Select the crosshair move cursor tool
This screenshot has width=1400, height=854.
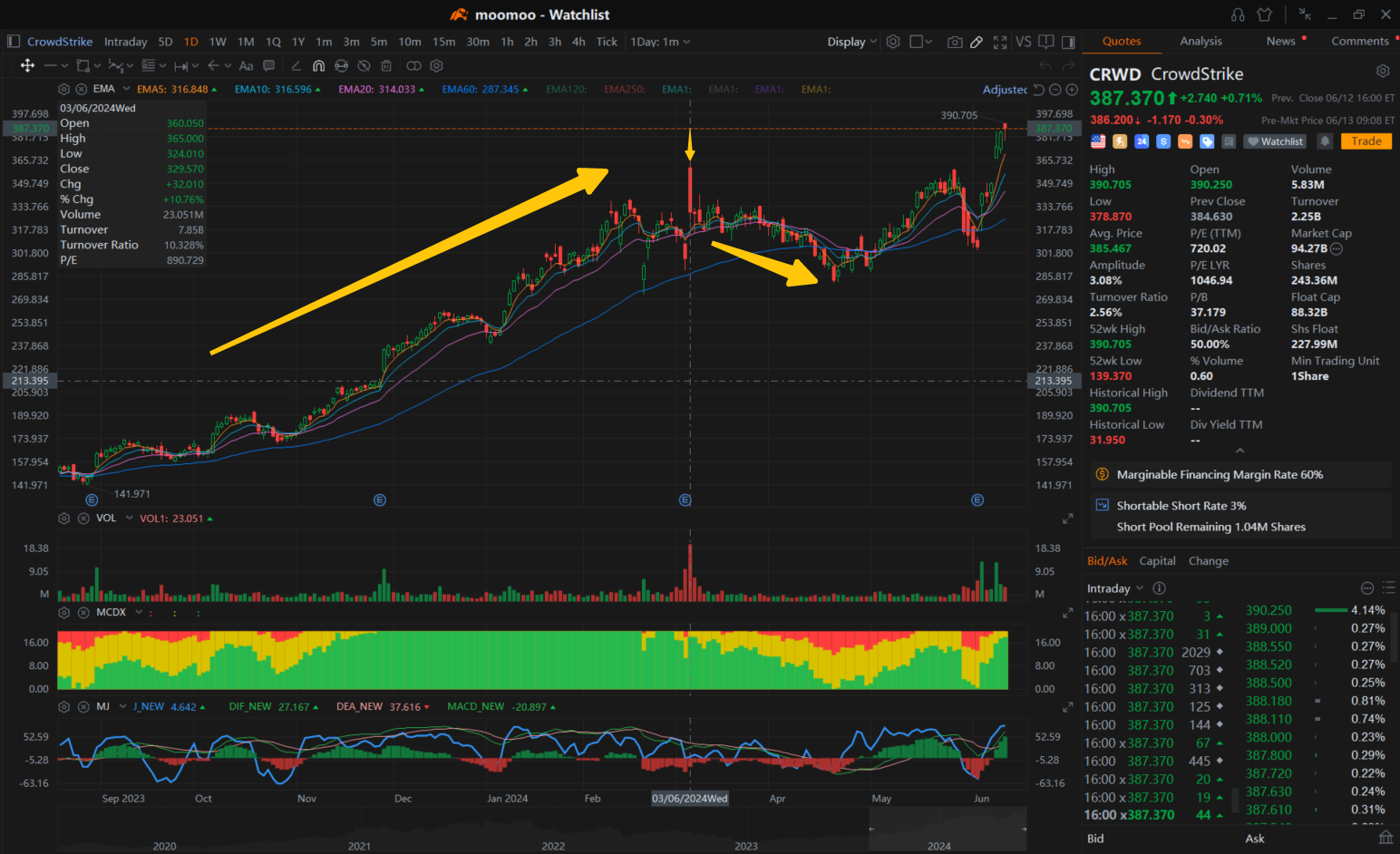(x=27, y=65)
